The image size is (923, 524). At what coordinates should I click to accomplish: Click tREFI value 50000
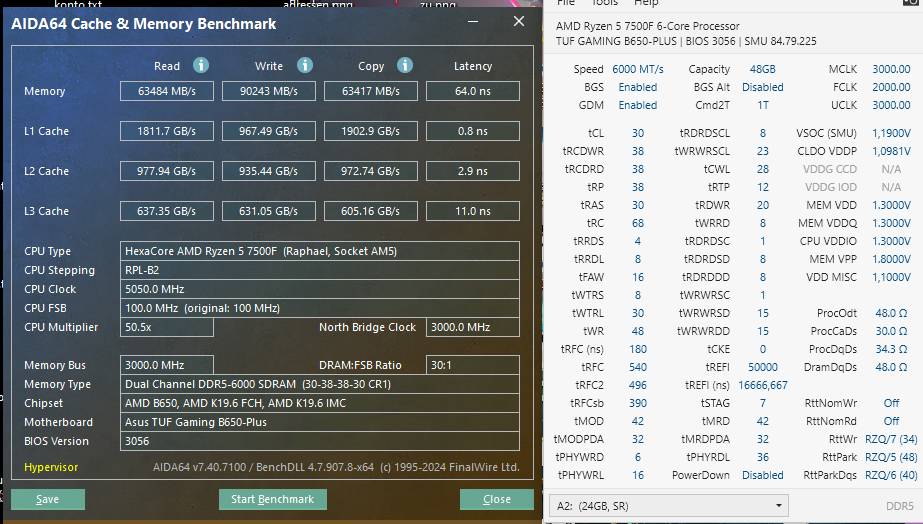point(762,367)
